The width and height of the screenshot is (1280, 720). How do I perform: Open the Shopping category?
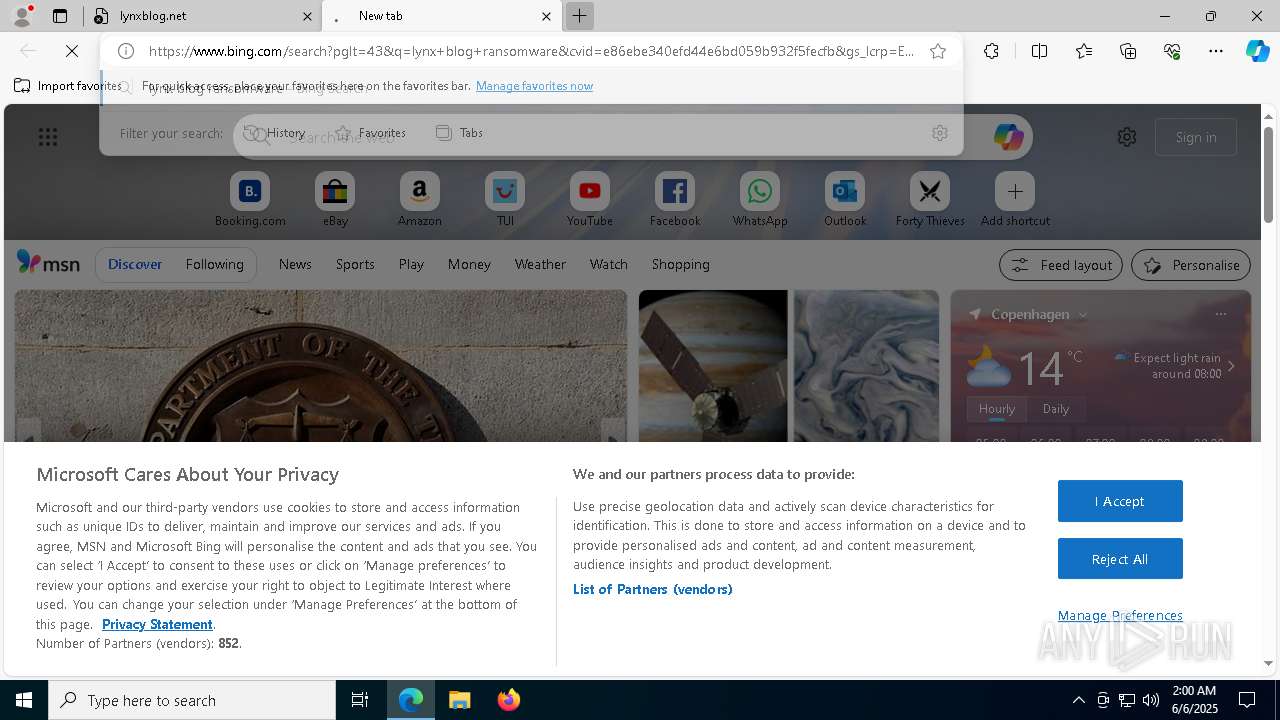click(x=681, y=264)
